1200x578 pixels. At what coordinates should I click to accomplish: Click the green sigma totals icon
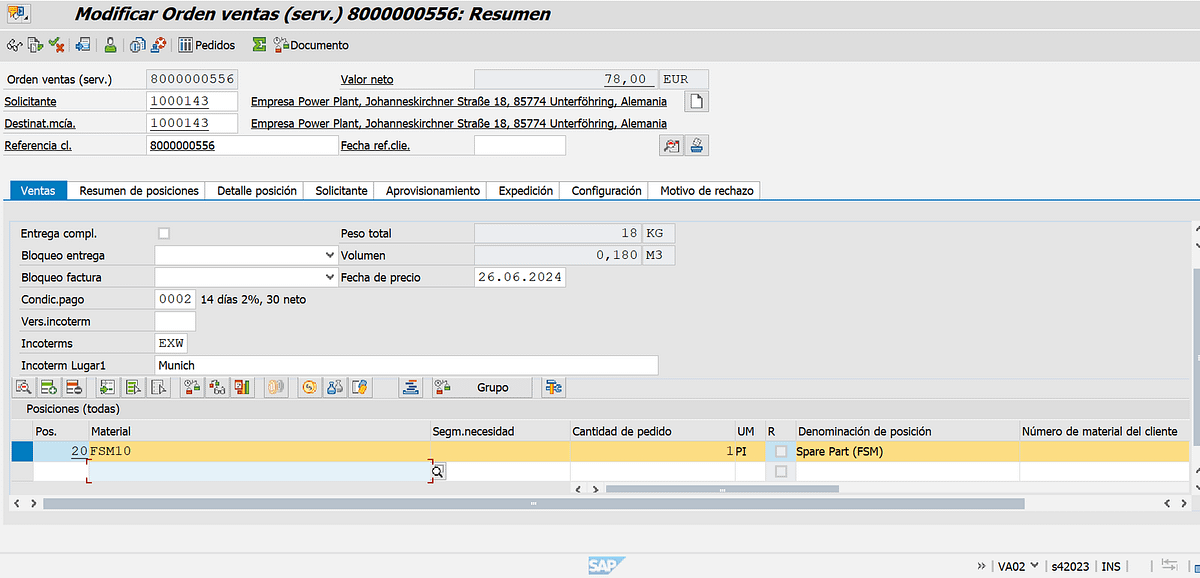(x=259, y=45)
